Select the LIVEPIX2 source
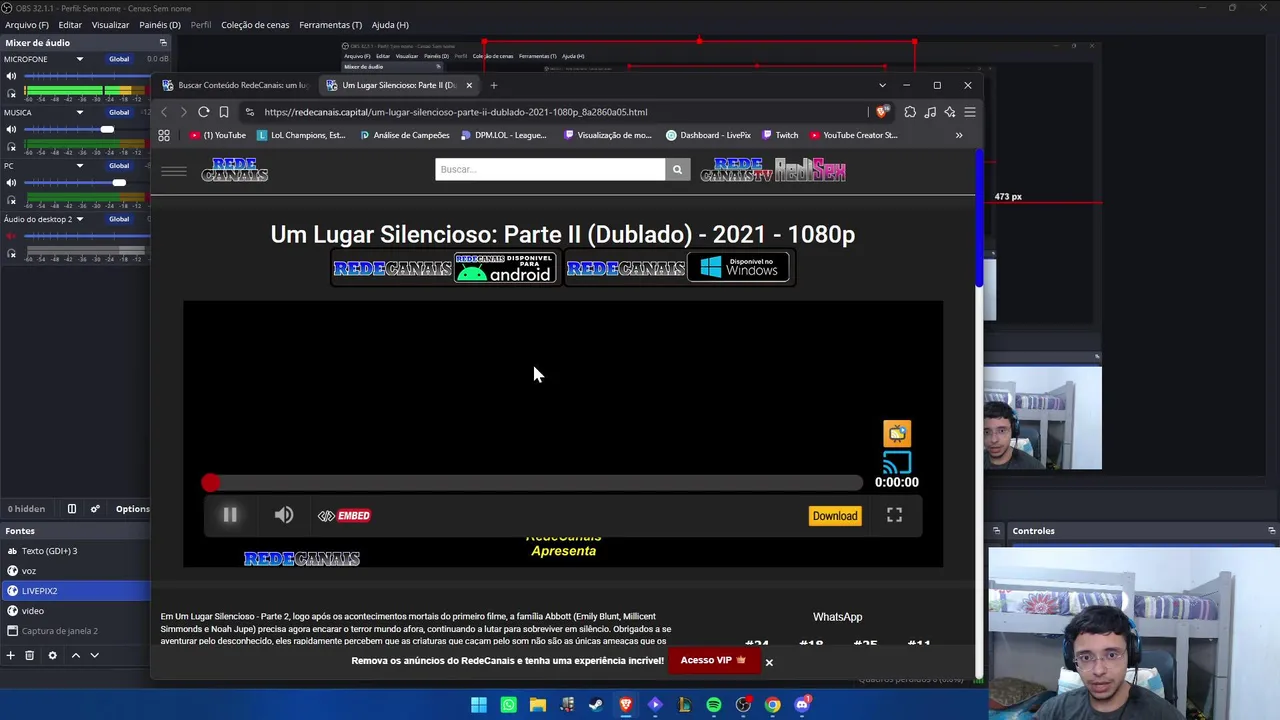The width and height of the screenshot is (1280, 720). pos(75,591)
